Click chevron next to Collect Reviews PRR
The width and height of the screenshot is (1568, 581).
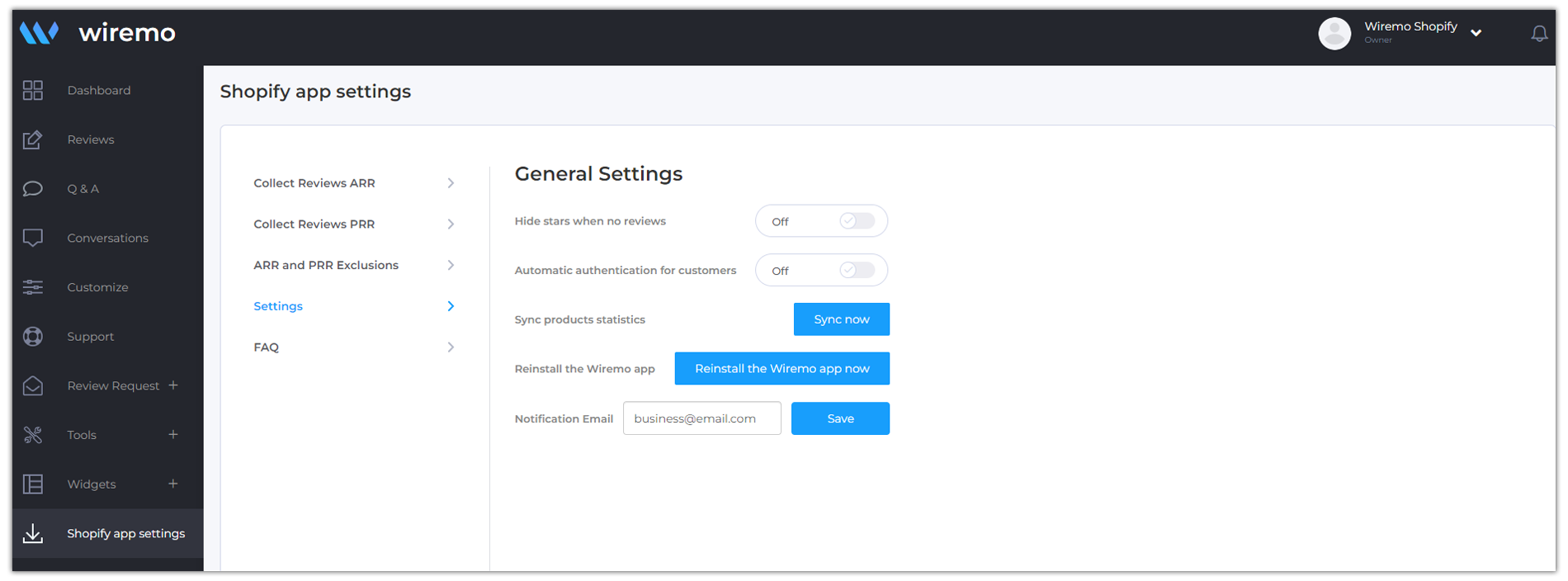(x=451, y=224)
